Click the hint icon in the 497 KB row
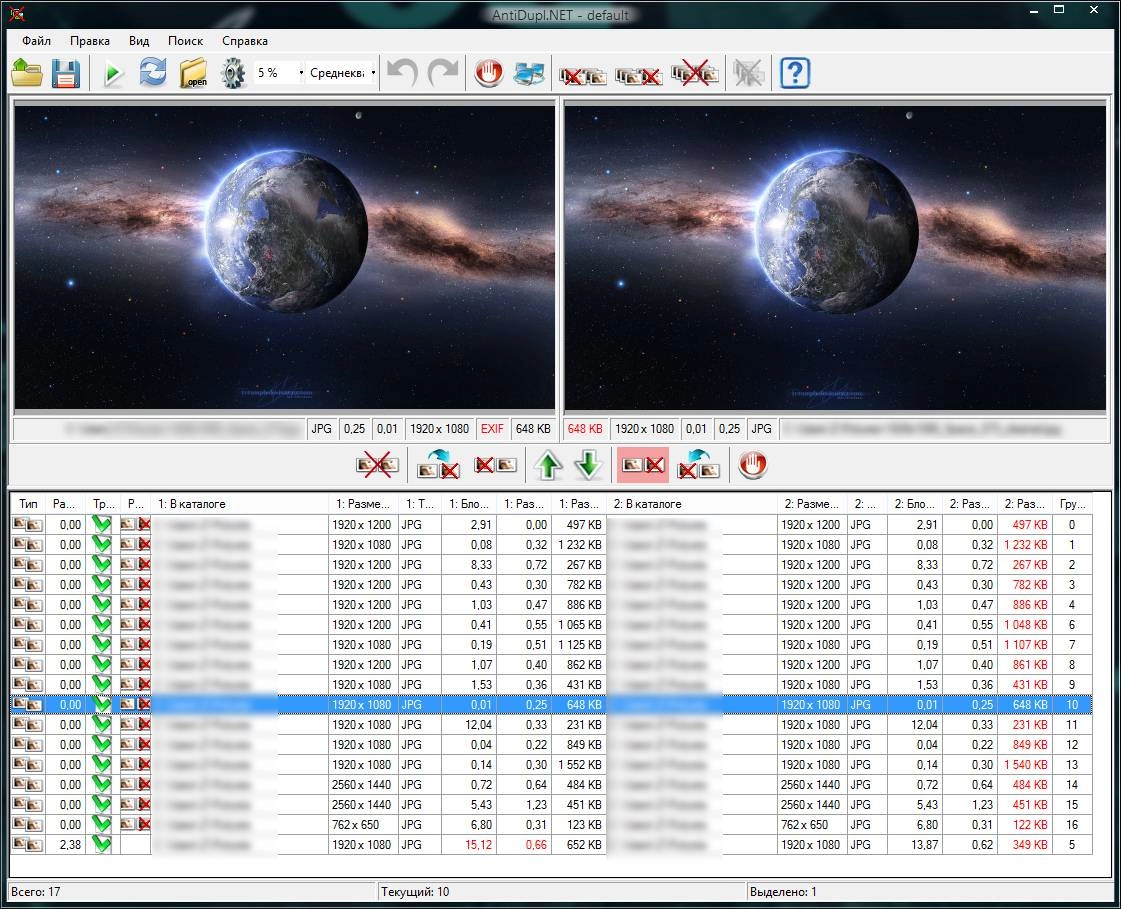This screenshot has width=1121, height=909. pos(135,524)
